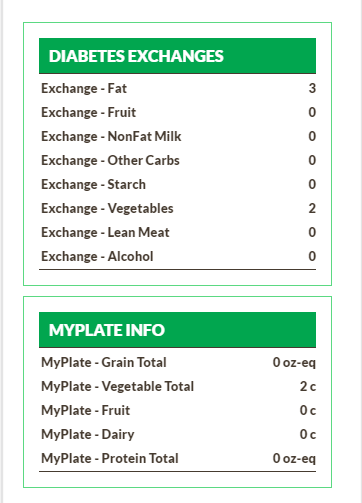Viewport: 362px width, 503px height.
Task: Click the MyPlate - Dairy label
Action: pyautogui.click(x=88, y=435)
